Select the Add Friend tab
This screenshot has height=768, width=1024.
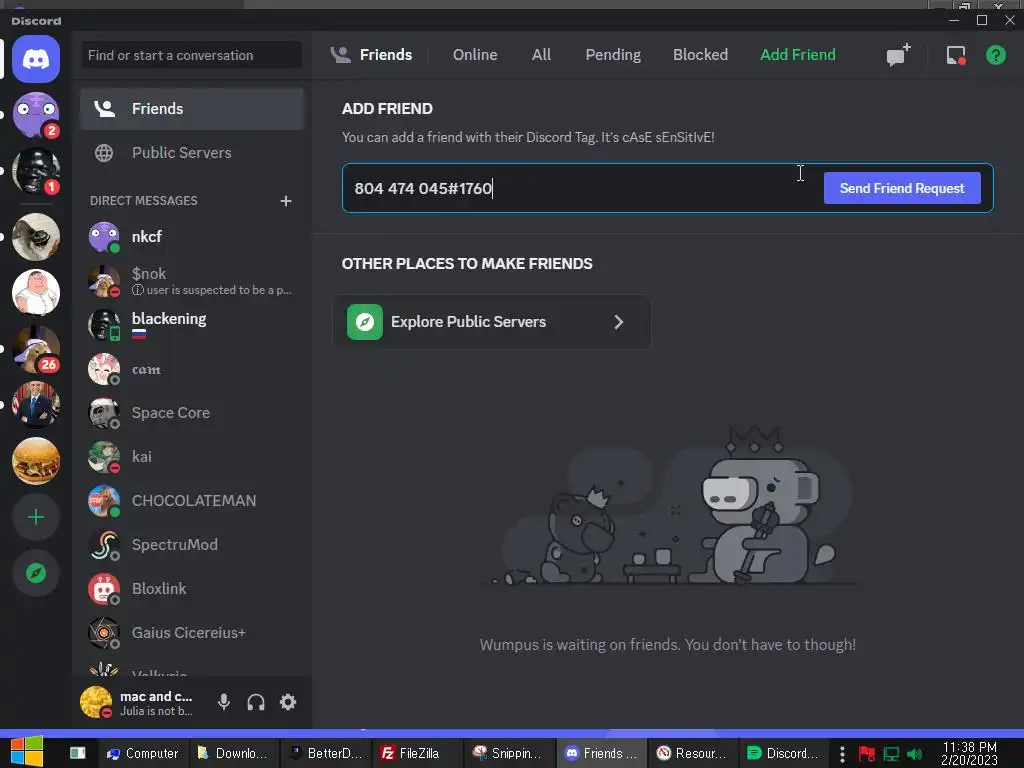[797, 55]
